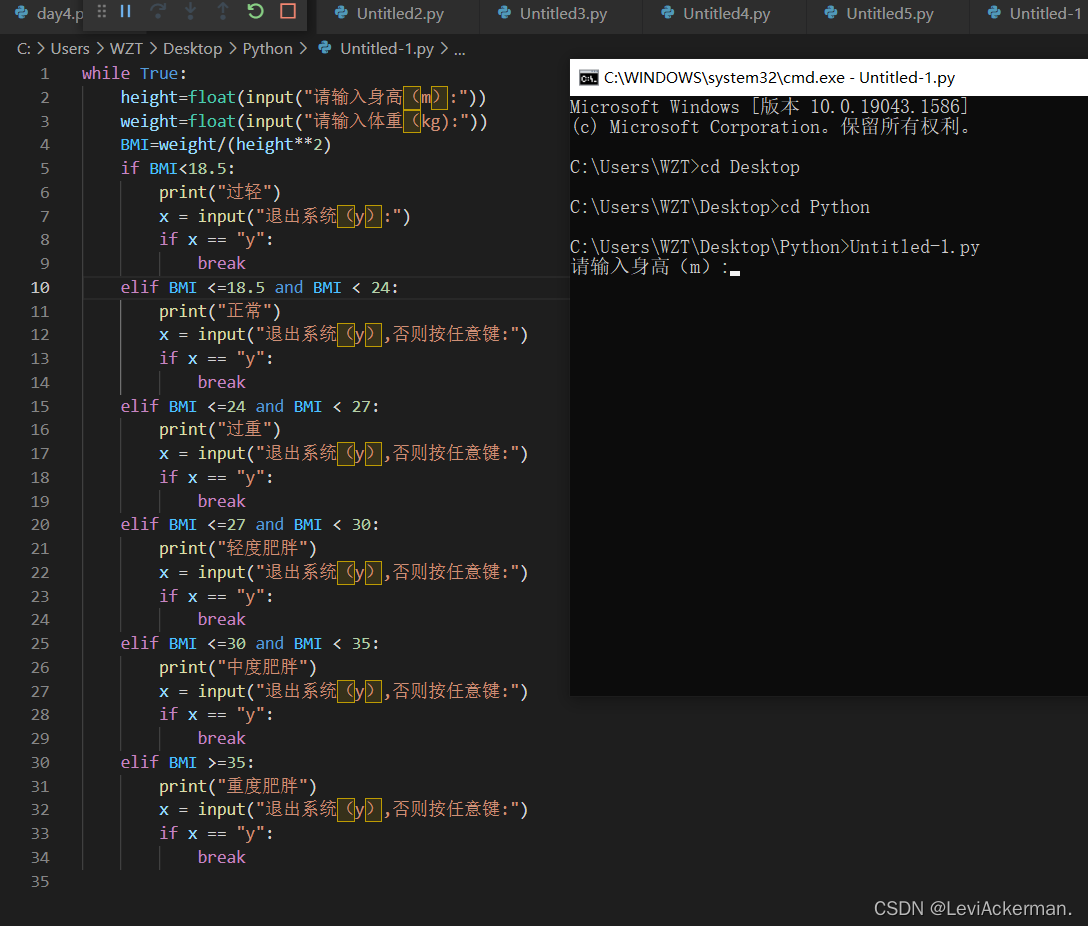The width and height of the screenshot is (1088, 926).
Task: Click the Step Over debug icon
Action: (158, 11)
